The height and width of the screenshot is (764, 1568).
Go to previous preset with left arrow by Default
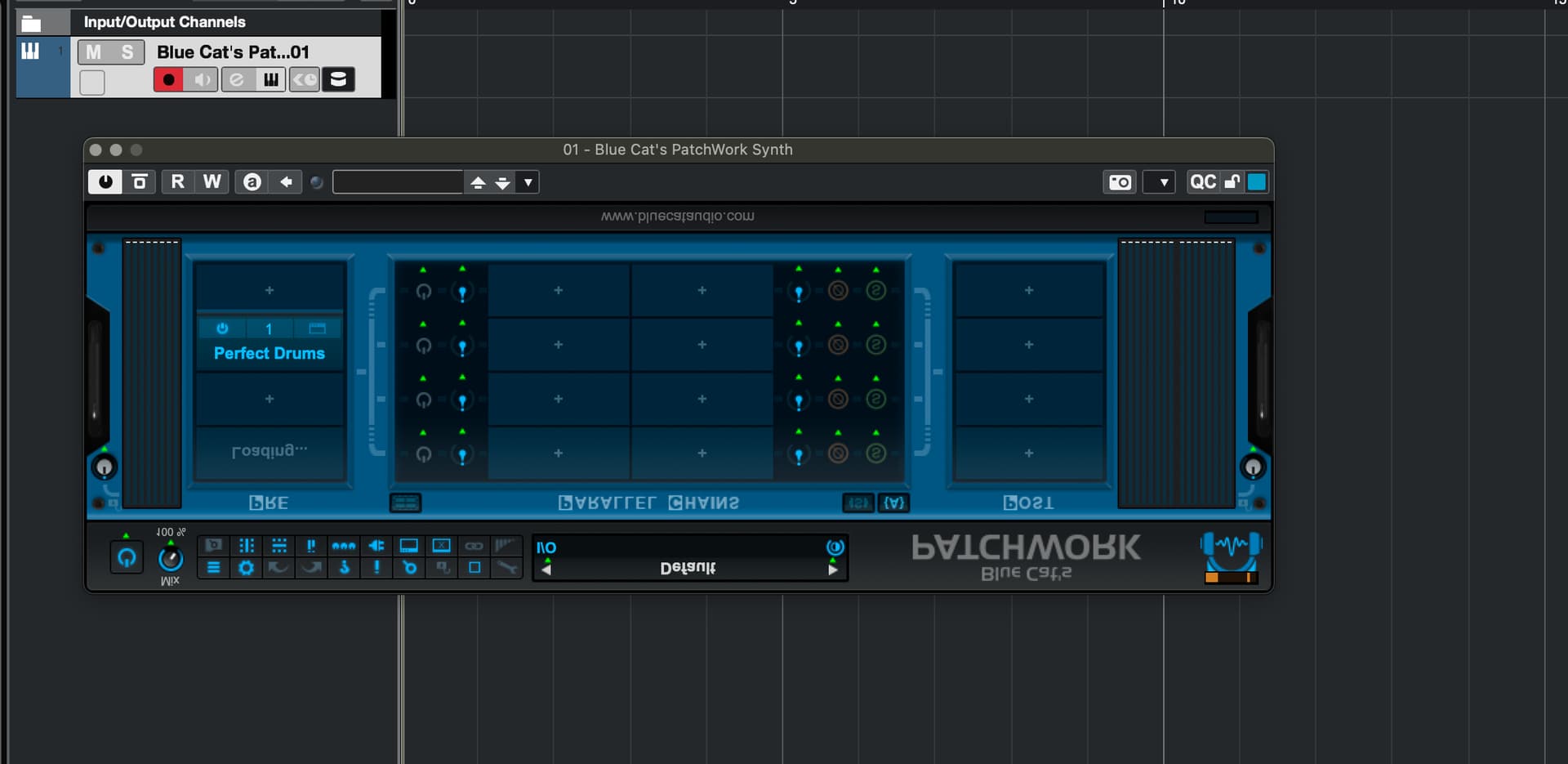(x=546, y=570)
